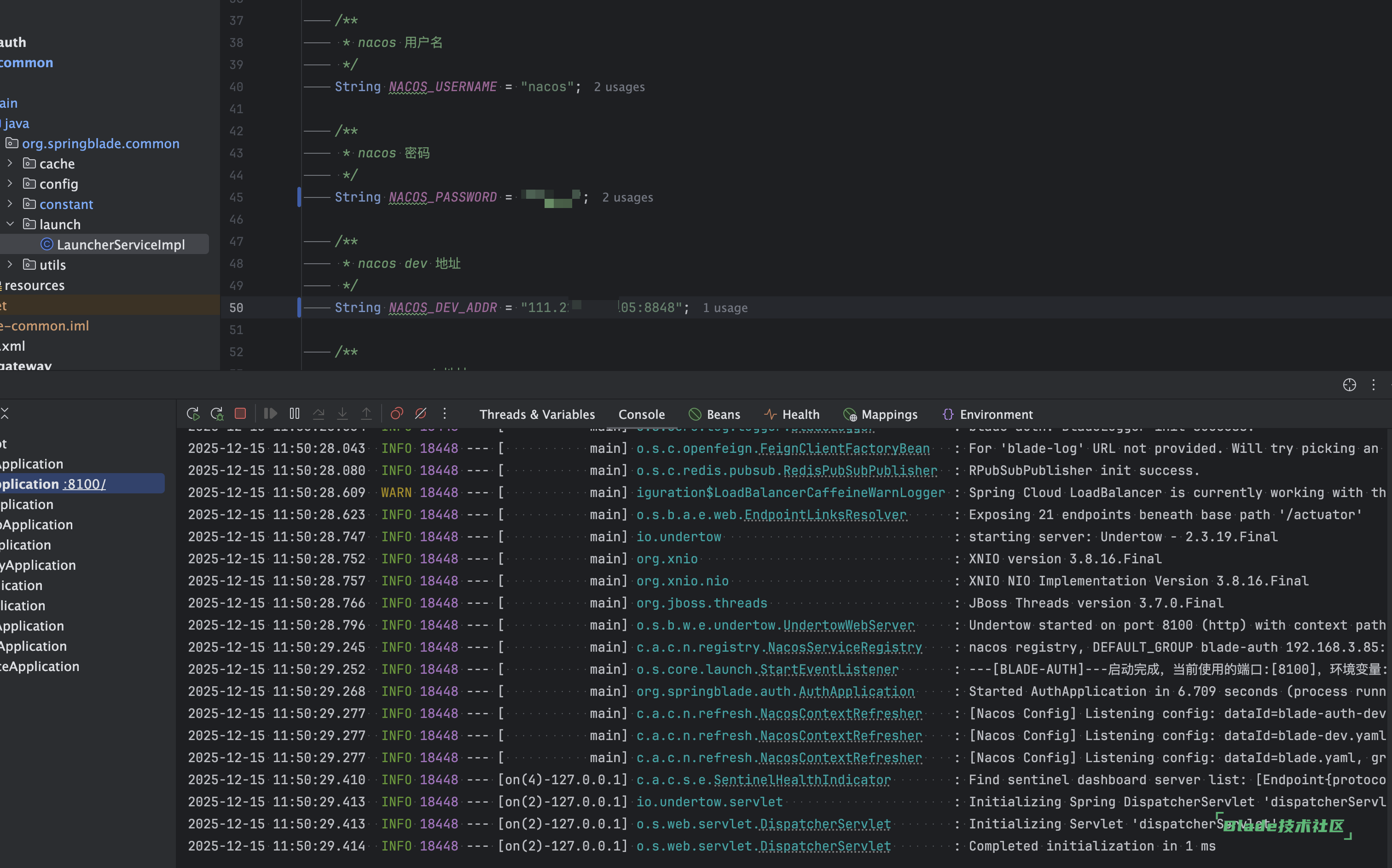This screenshot has width=1392, height=868.
Task: Open the Mappings tab
Action: click(881, 415)
